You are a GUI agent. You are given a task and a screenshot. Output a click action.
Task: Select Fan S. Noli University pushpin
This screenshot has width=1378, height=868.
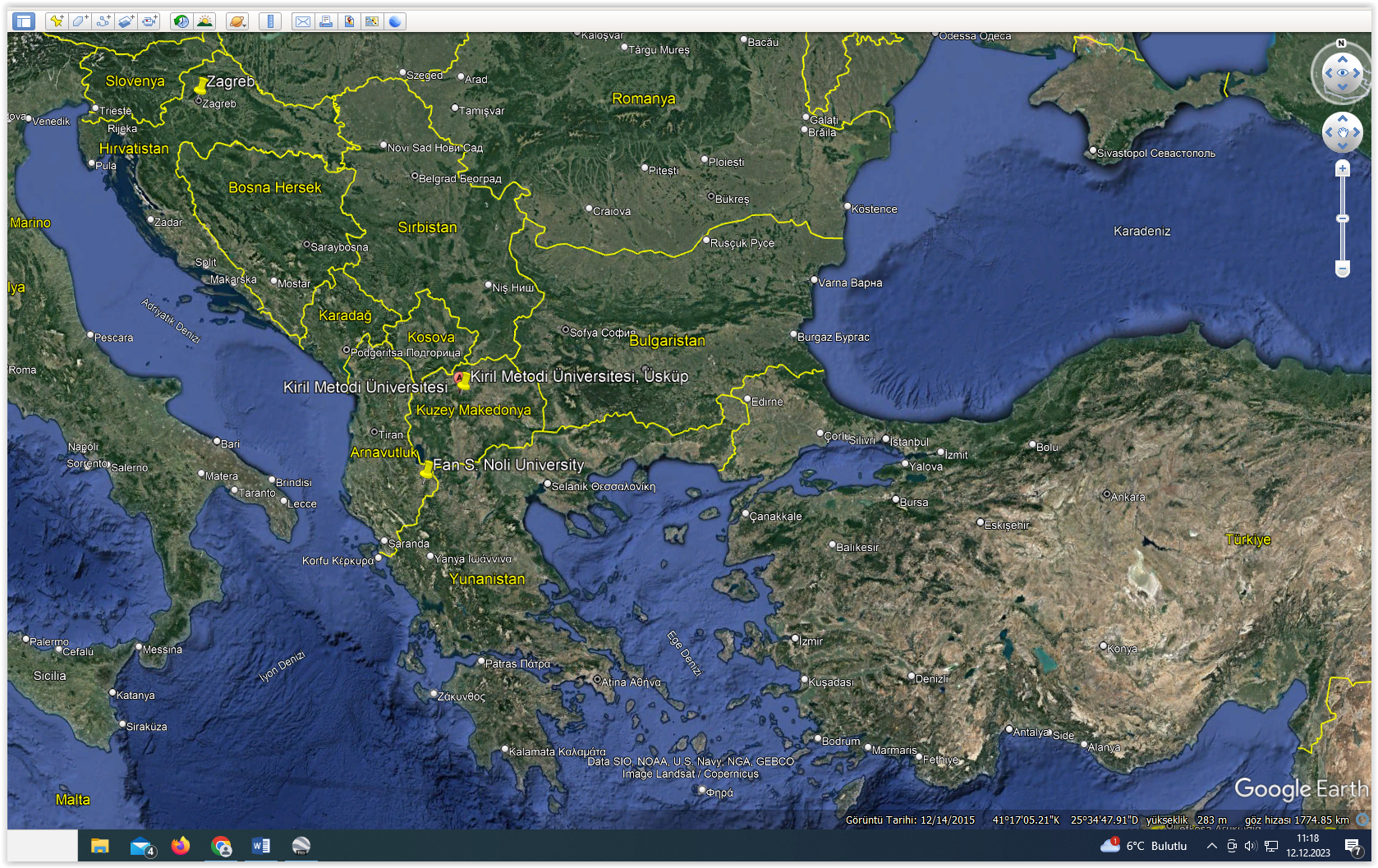pyautogui.click(x=426, y=470)
